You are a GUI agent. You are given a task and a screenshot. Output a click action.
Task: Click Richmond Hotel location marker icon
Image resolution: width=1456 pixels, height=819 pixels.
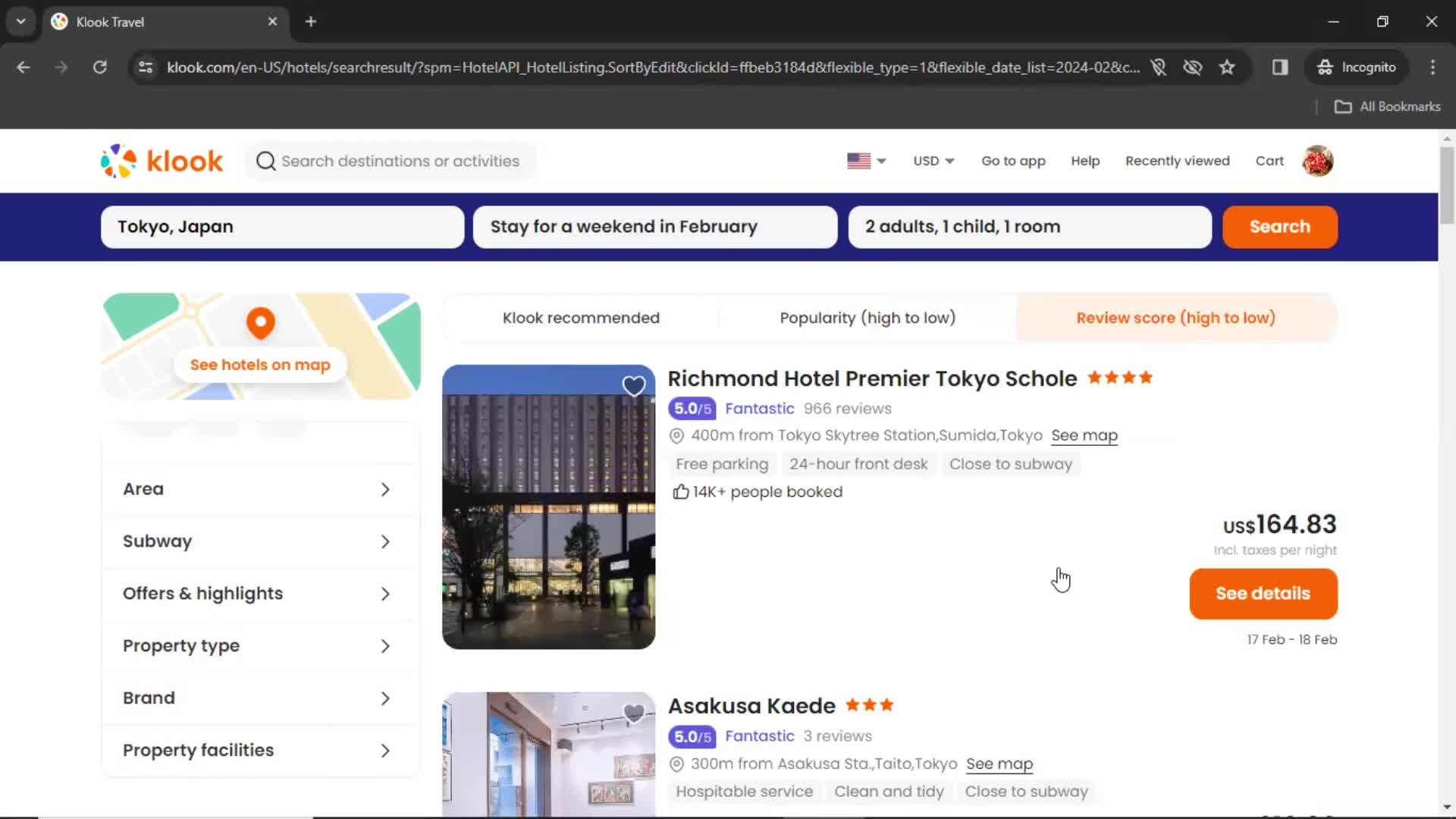pyautogui.click(x=676, y=436)
